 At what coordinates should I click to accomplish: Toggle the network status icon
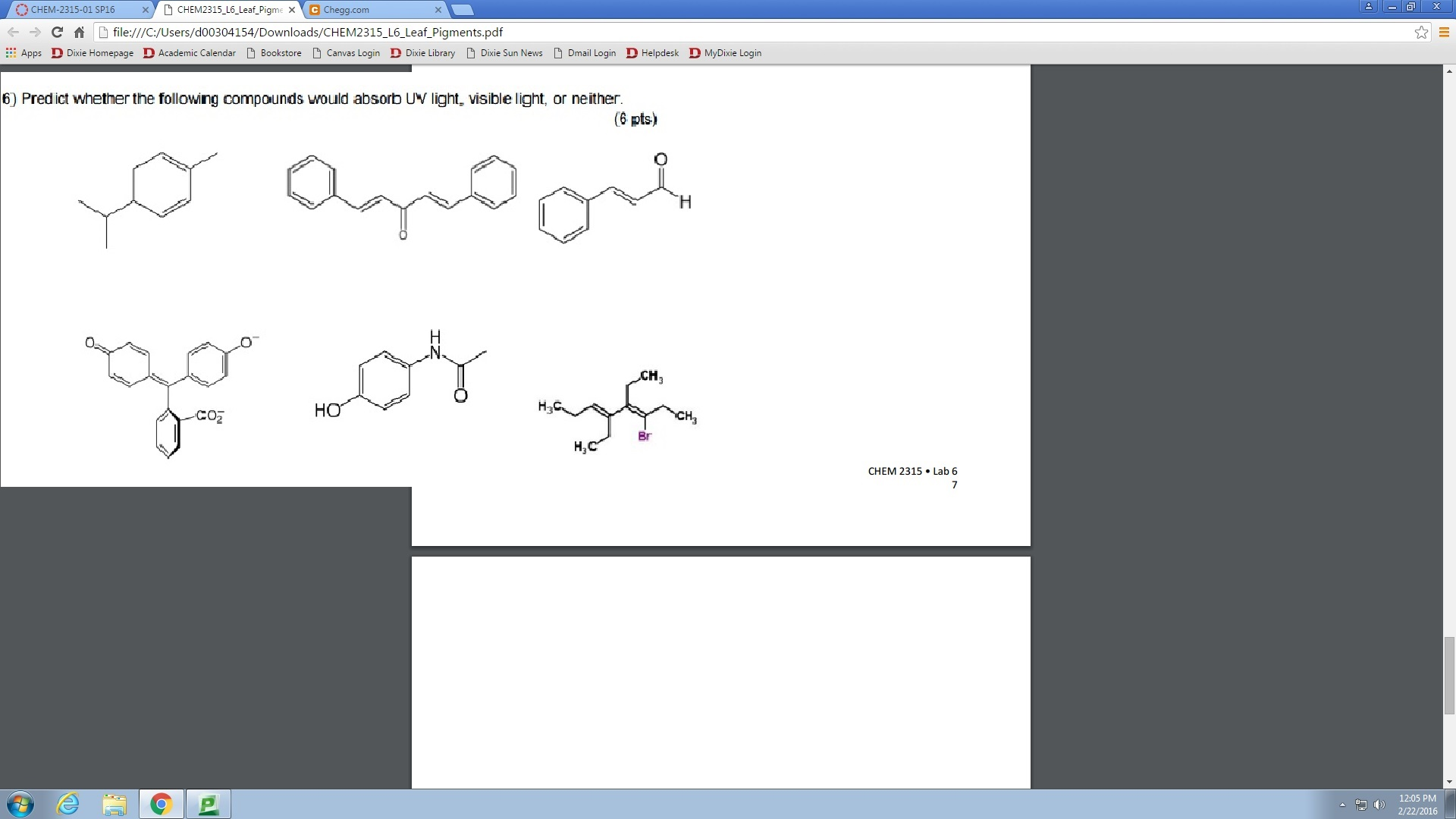(1360, 804)
